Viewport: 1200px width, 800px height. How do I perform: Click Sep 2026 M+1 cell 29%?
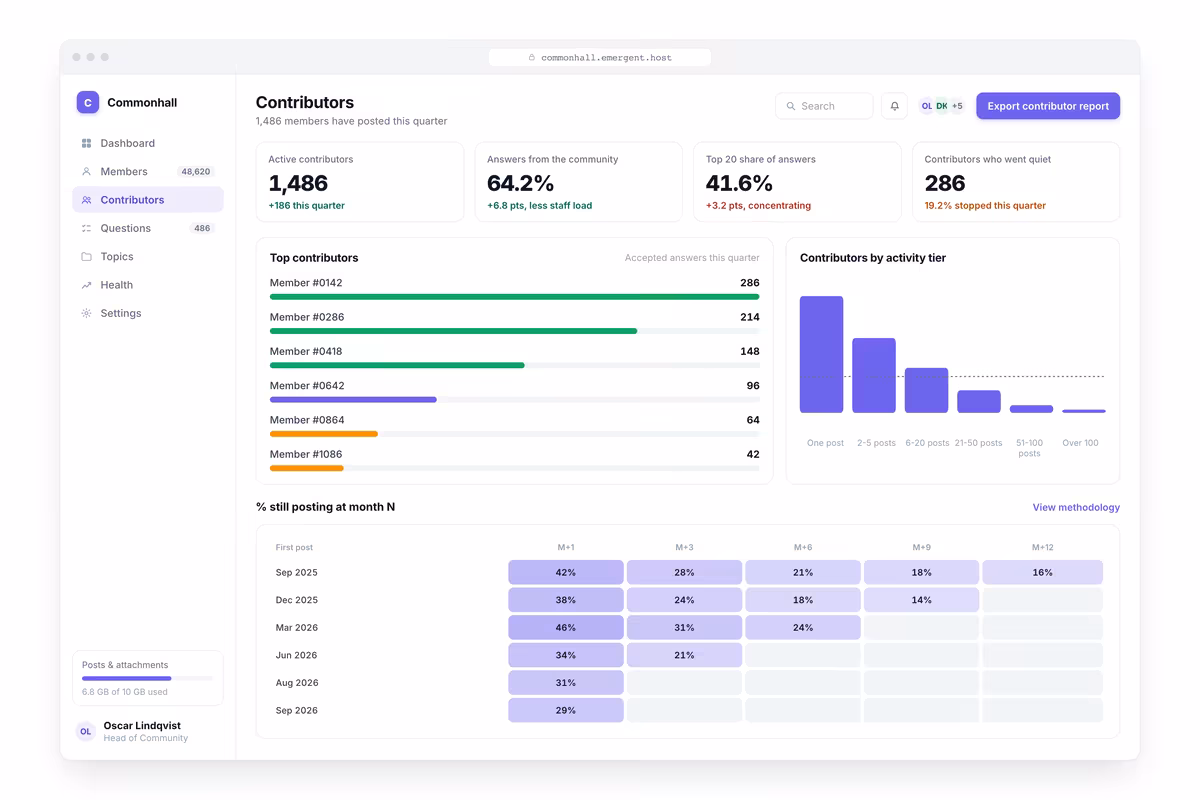[566, 710]
